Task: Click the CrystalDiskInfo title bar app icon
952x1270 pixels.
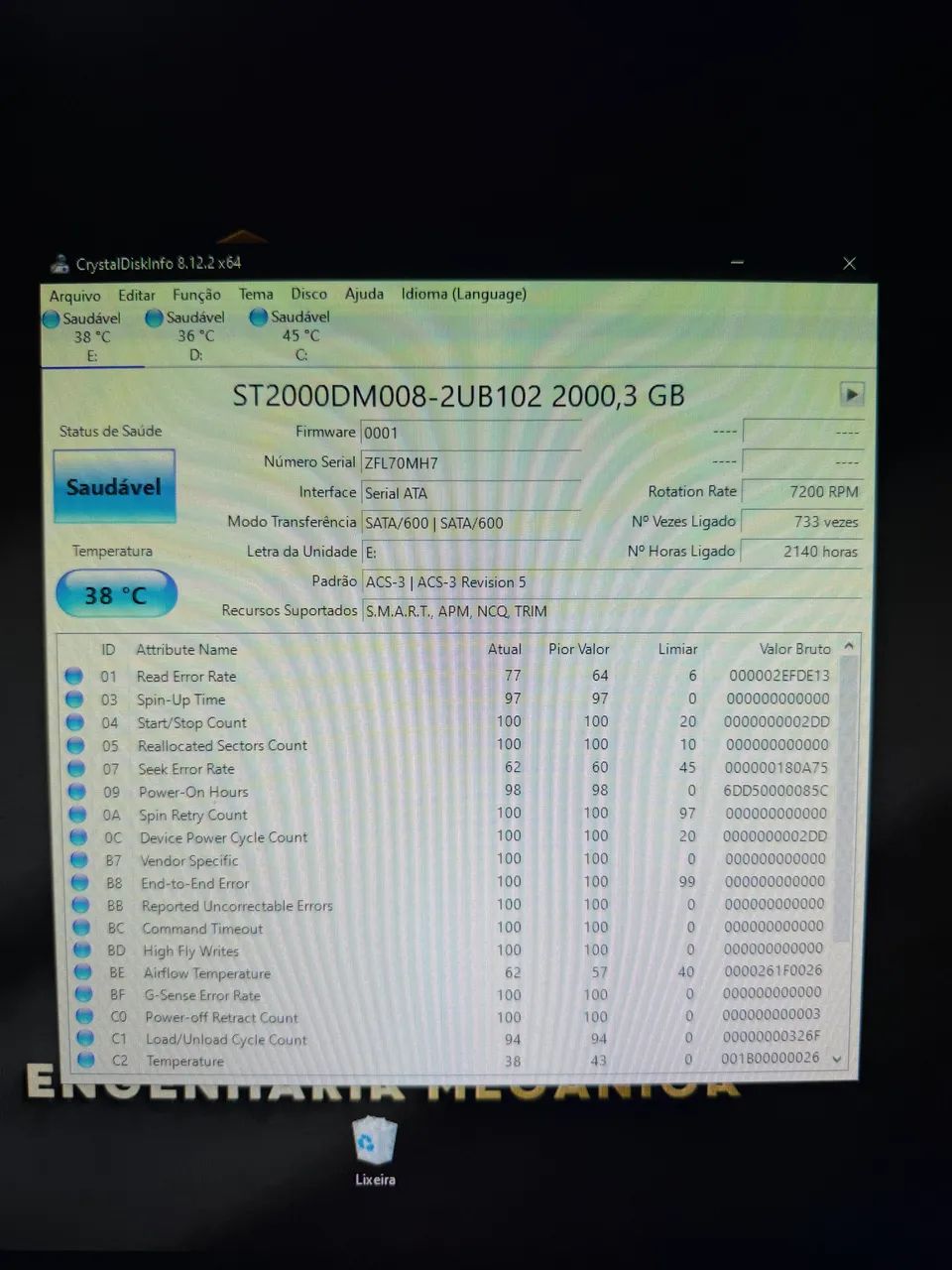Action: point(60,264)
